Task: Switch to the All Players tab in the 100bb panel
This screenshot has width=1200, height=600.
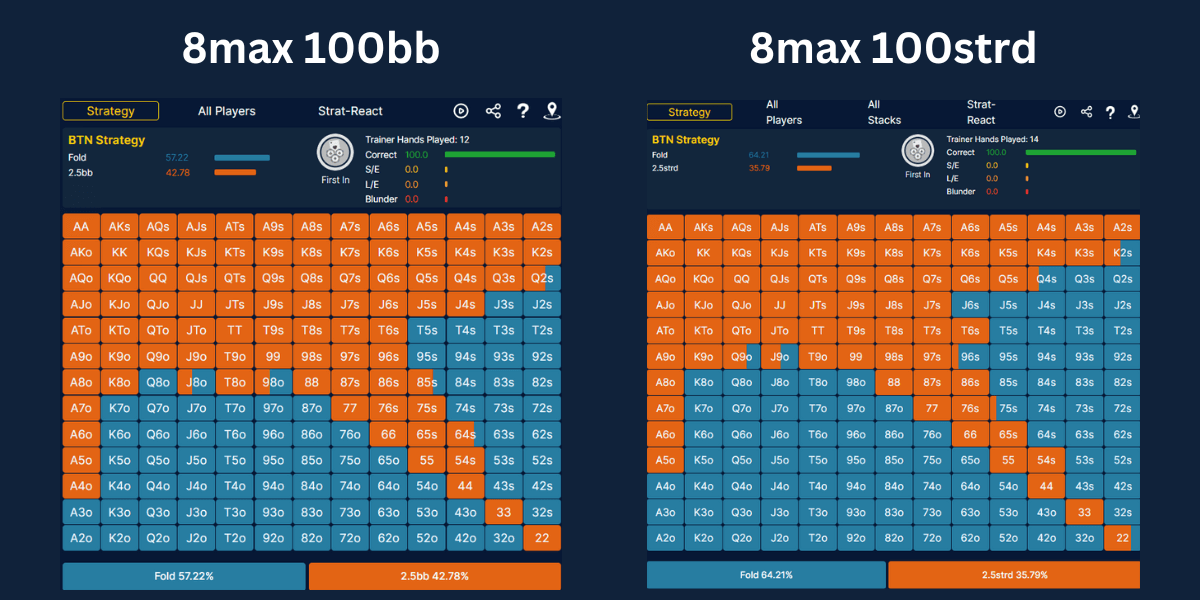Action: (x=226, y=112)
